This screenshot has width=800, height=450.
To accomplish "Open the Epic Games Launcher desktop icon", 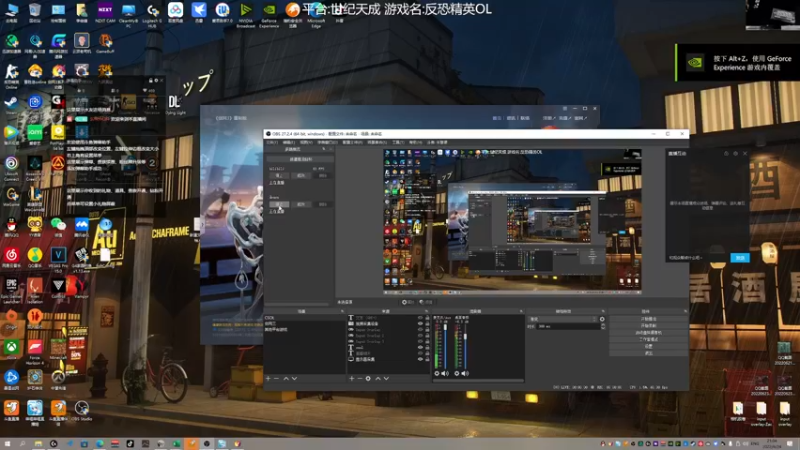I will tap(11, 289).
